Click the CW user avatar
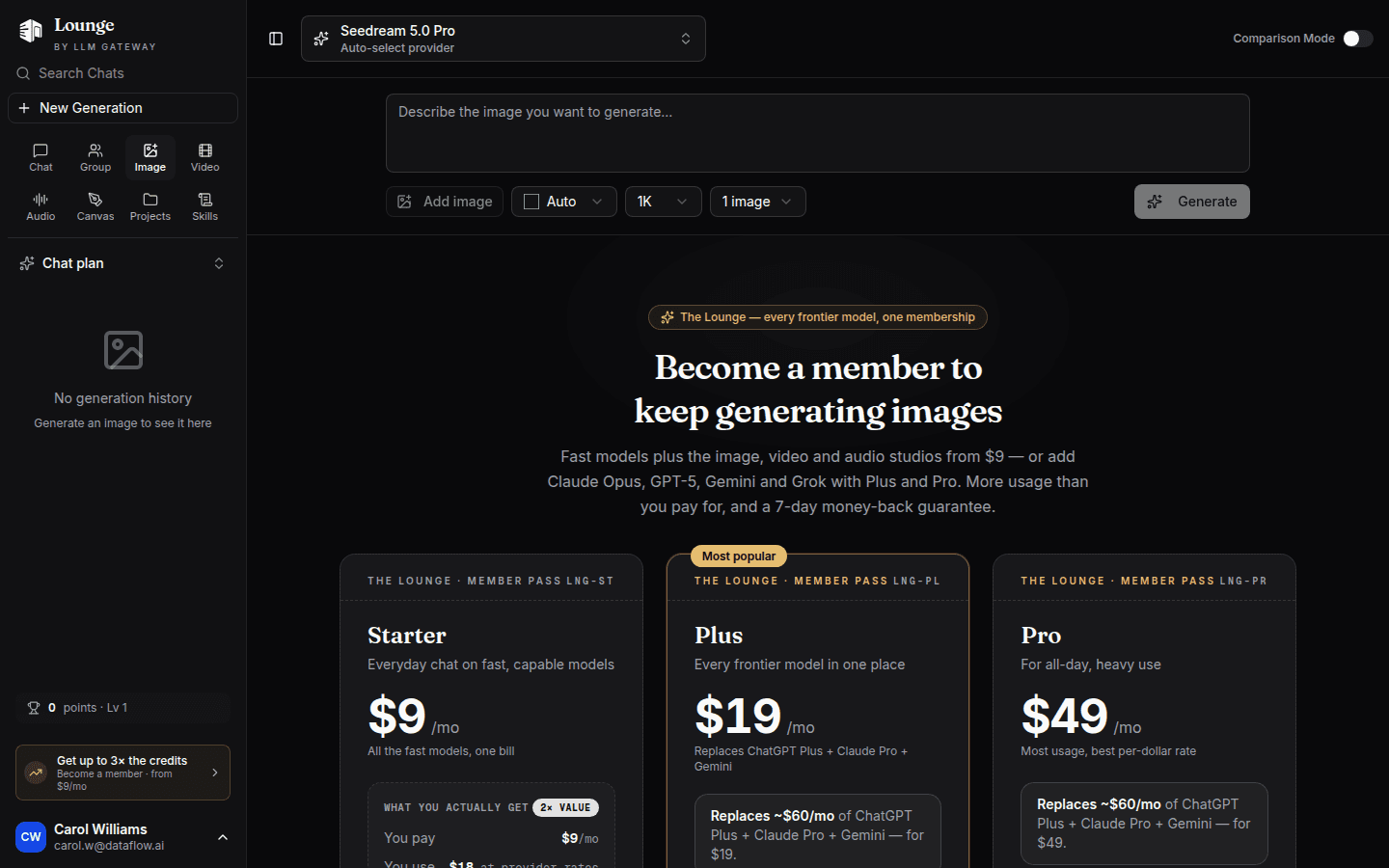 click(x=31, y=837)
